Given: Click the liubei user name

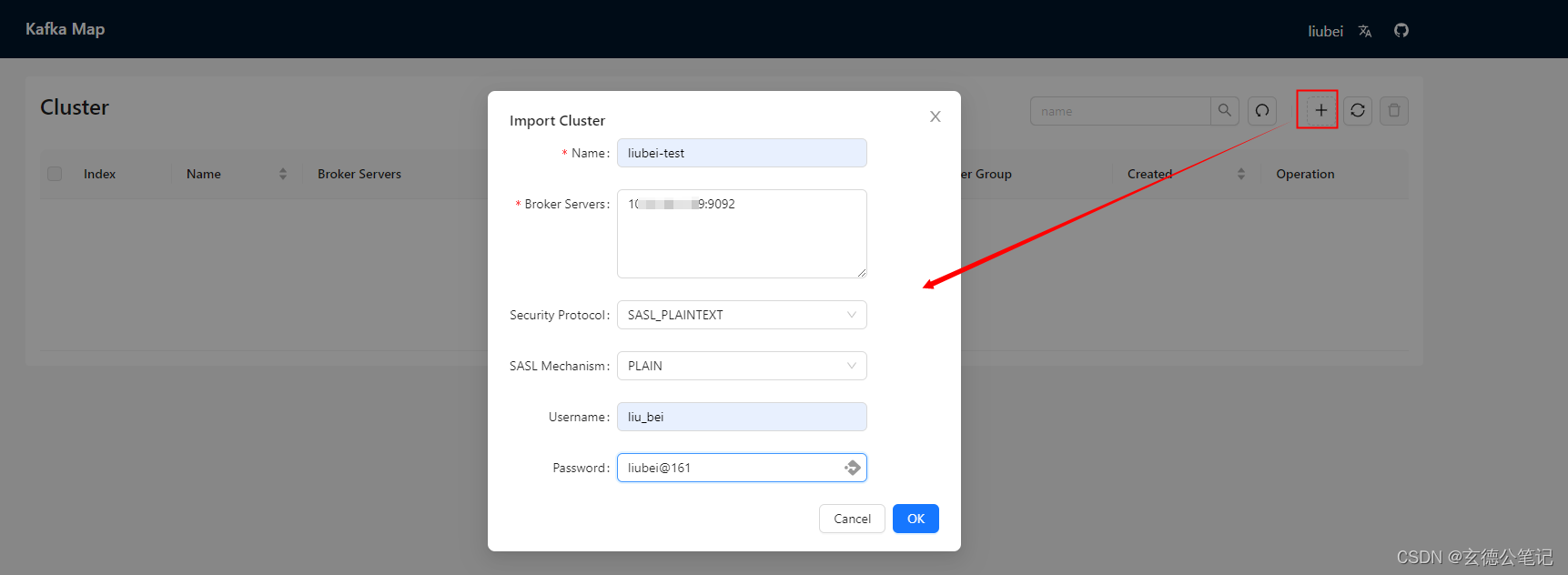Looking at the screenshot, I should click(x=1325, y=31).
